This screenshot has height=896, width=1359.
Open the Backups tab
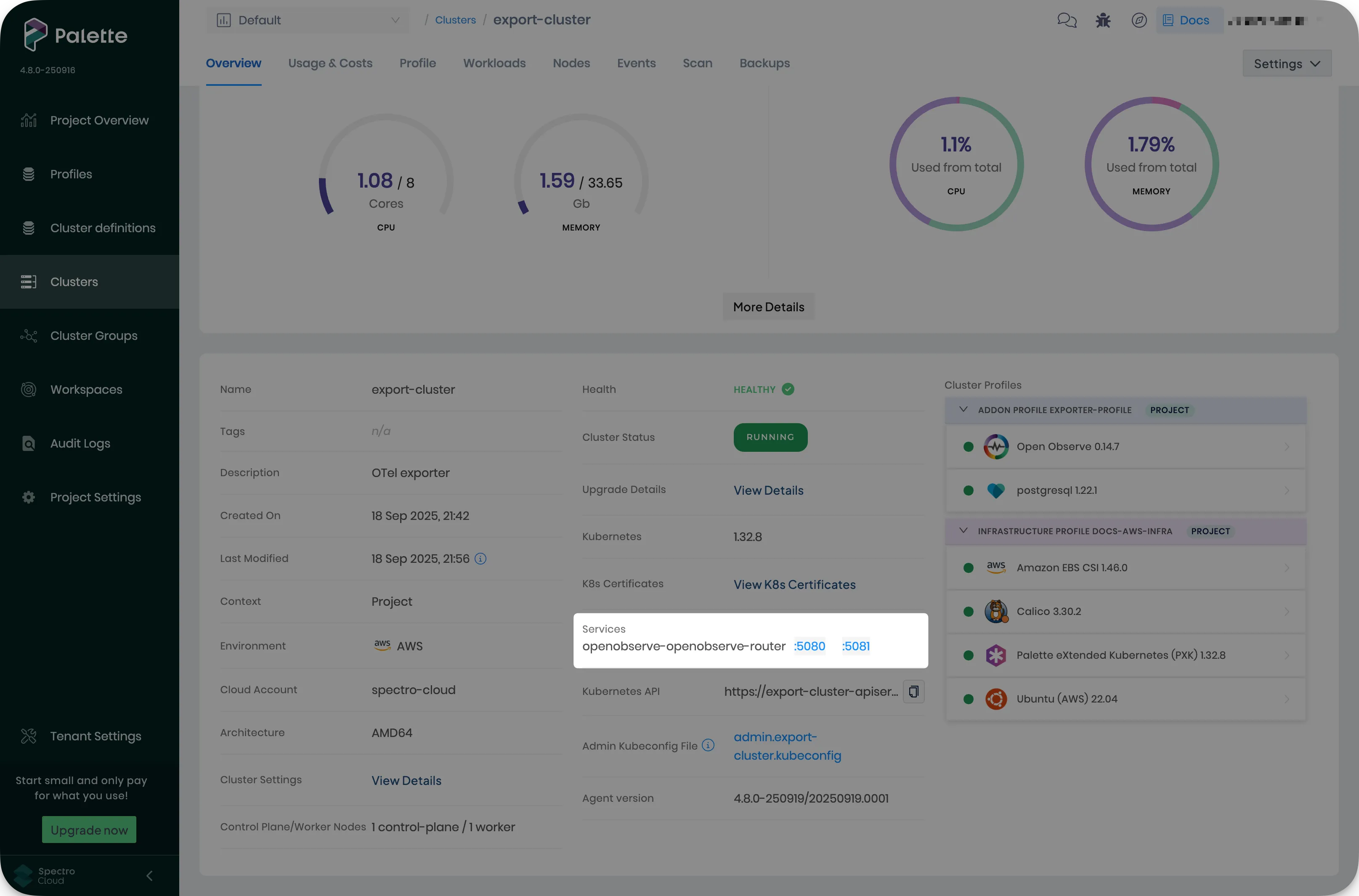click(764, 64)
